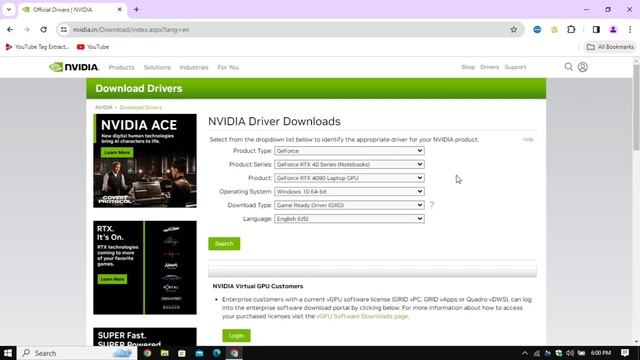The image size is (640, 360).
Task: Click the yellow extension icon in toolbar
Action: (554, 29)
